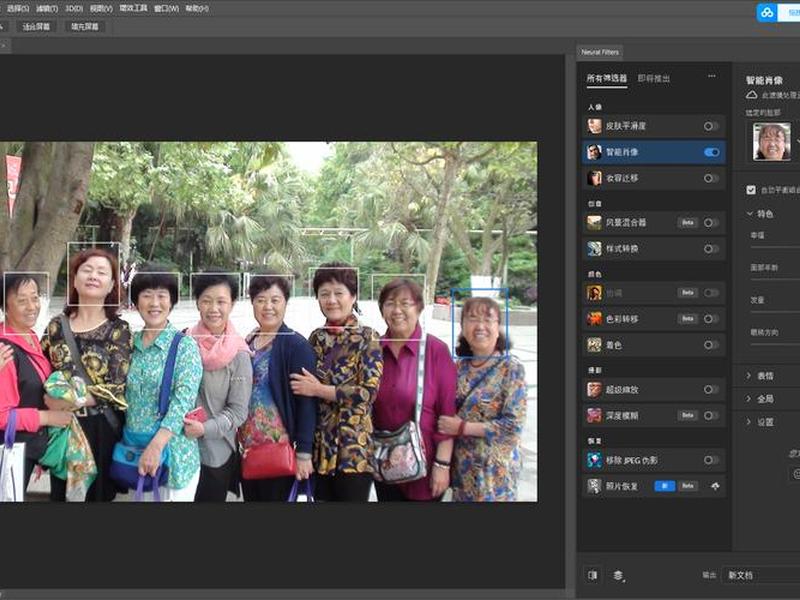Click the preview original toggle icon at bottom

tap(592, 575)
